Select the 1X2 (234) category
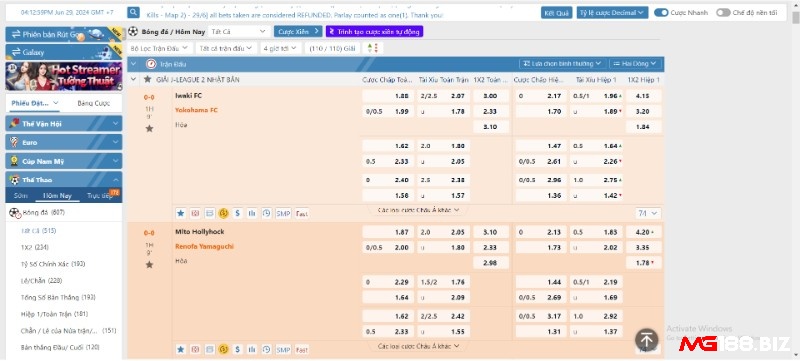800x361 pixels. tap(35, 247)
